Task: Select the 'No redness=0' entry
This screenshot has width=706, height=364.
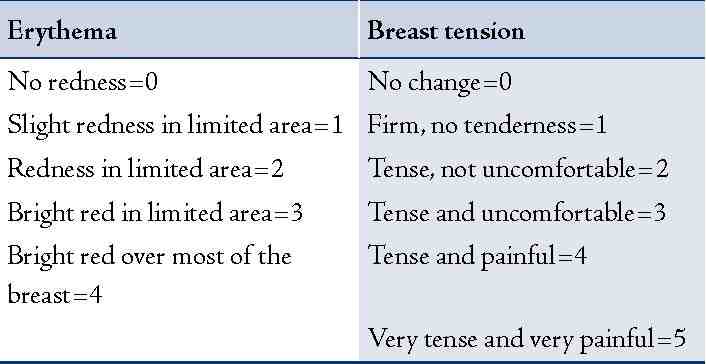Action: [83, 82]
